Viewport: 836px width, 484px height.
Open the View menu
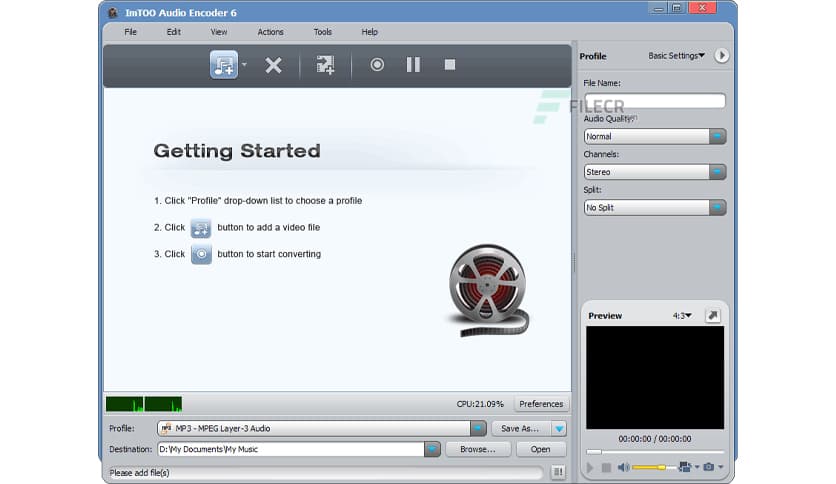tap(219, 32)
